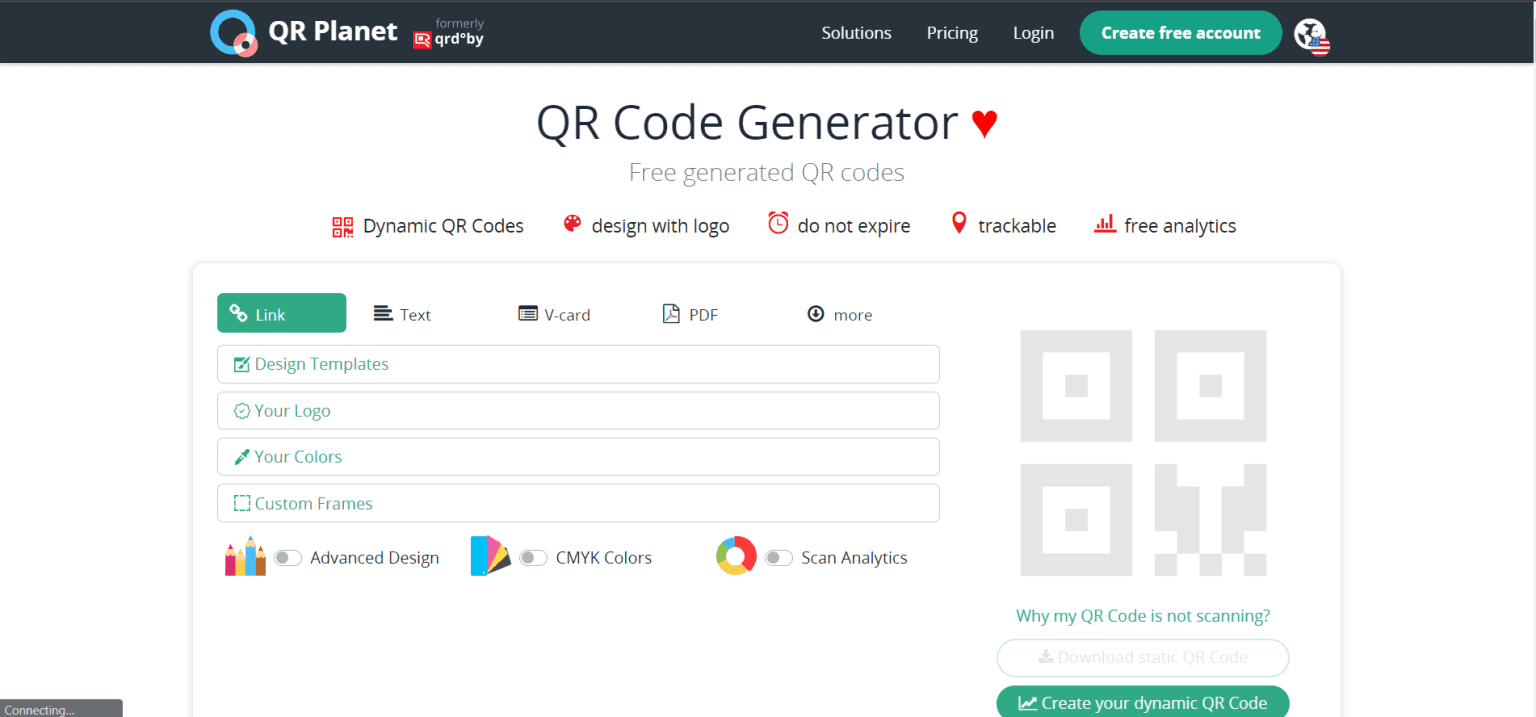Click the V-card icon tab
Screen dimensions: 1536x717
(528, 313)
